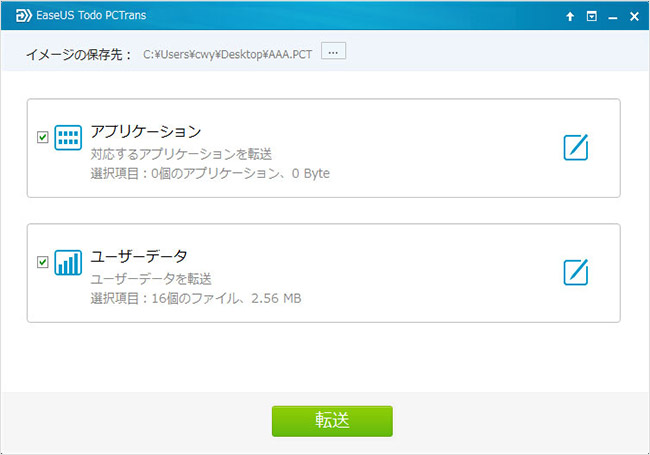
Task: Click the ユーザーデータ heading text
Action: pos(139,257)
